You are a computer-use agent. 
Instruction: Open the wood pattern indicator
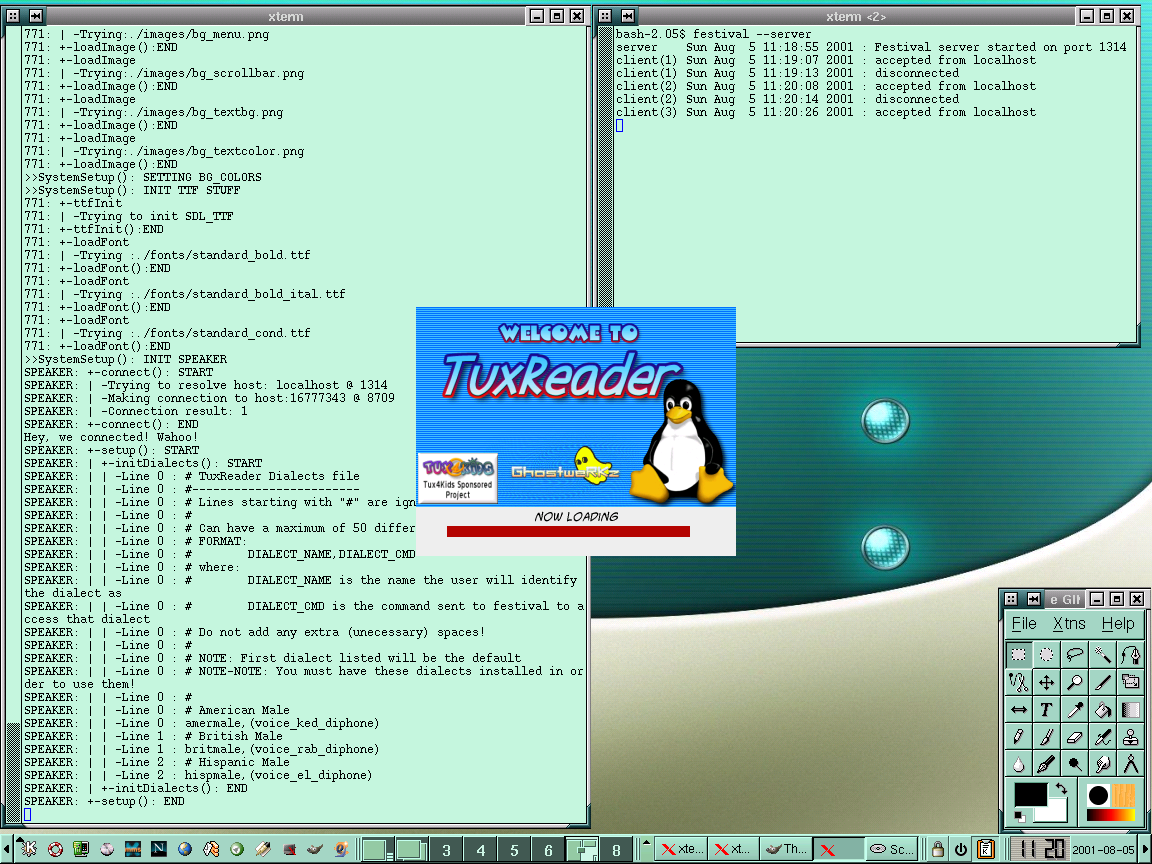[x=1123, y=795]
